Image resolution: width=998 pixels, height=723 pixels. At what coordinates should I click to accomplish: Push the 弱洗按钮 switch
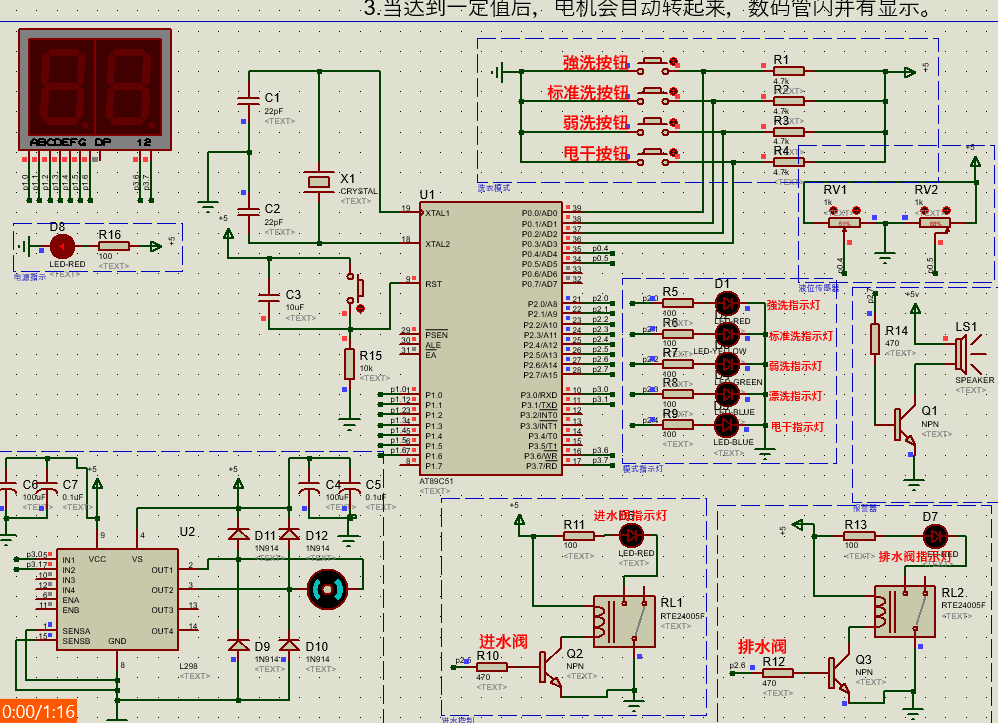tap(652, 126)
